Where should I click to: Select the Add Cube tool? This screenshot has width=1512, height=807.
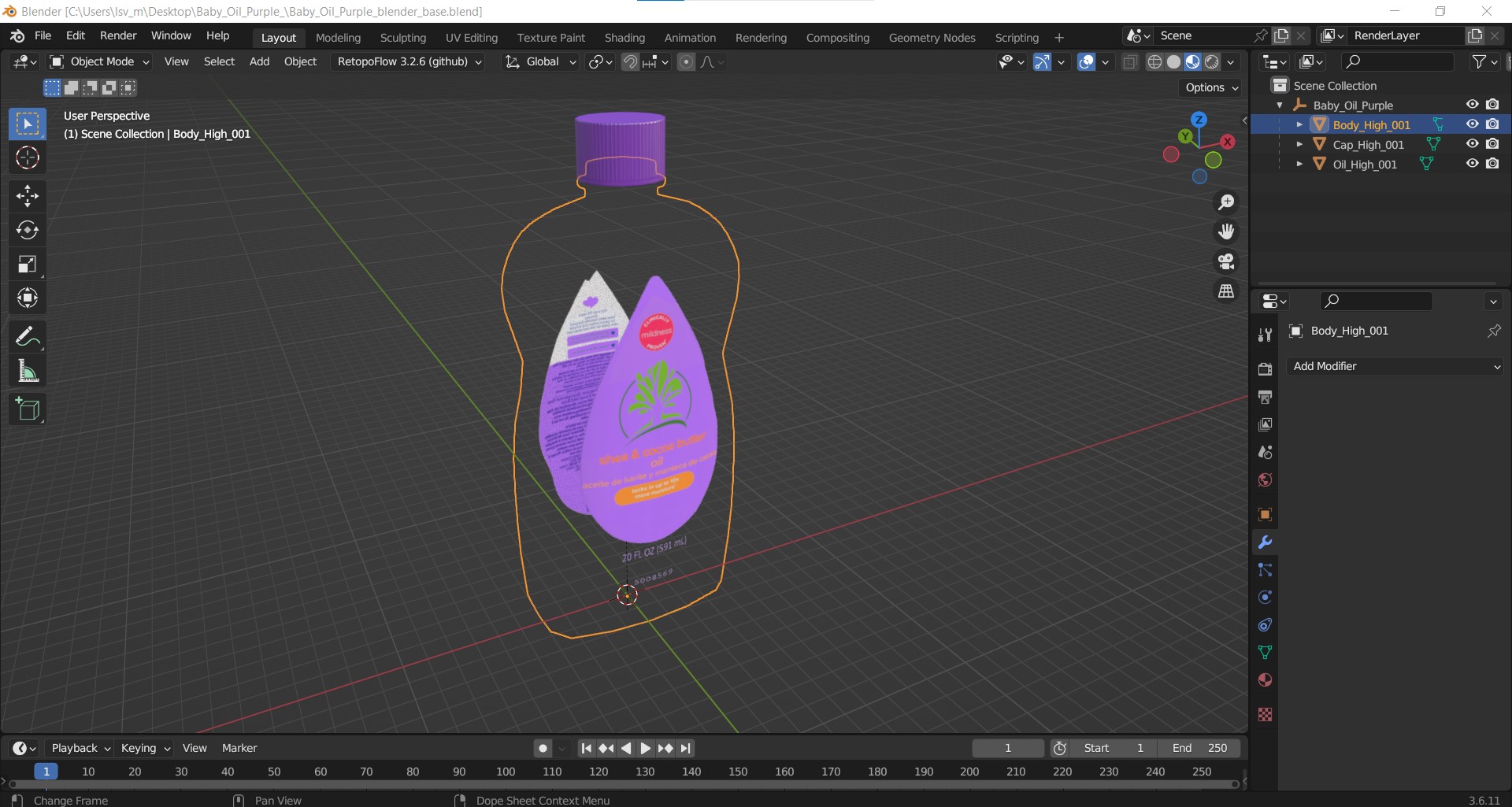pos(28,409)
